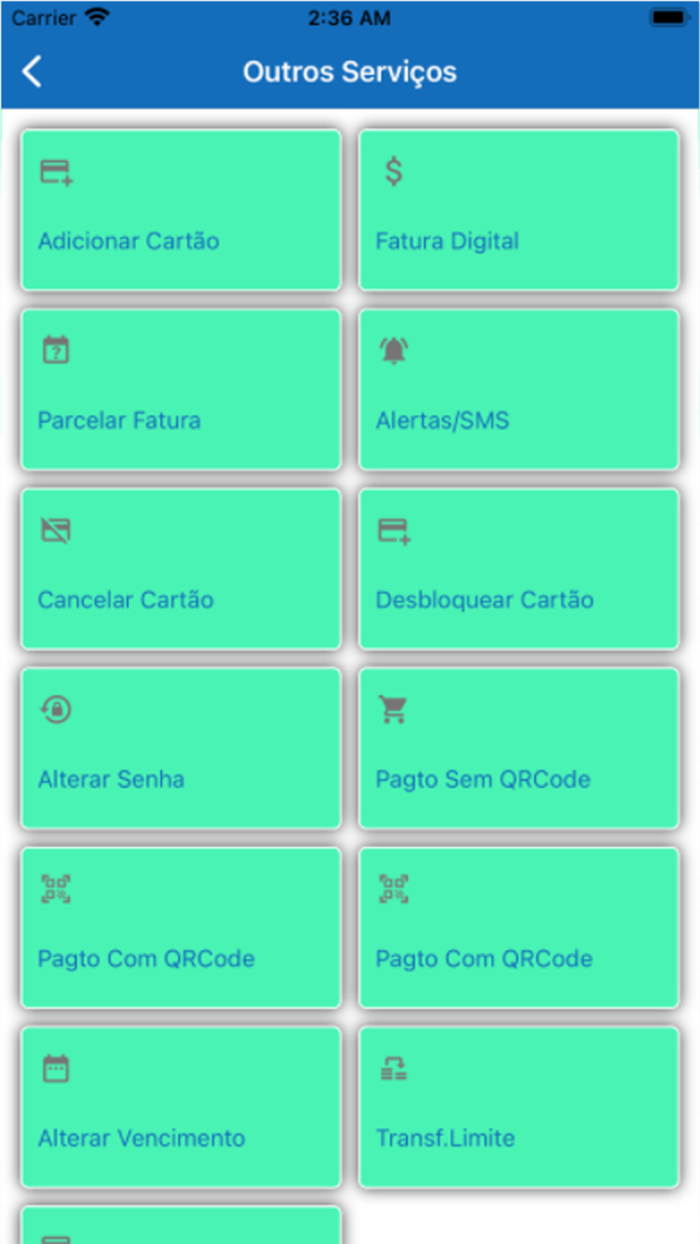Tap the lock refresh icon on Alterar Senha
This screenshot has width=700, height=1244.
coord(55,708)
